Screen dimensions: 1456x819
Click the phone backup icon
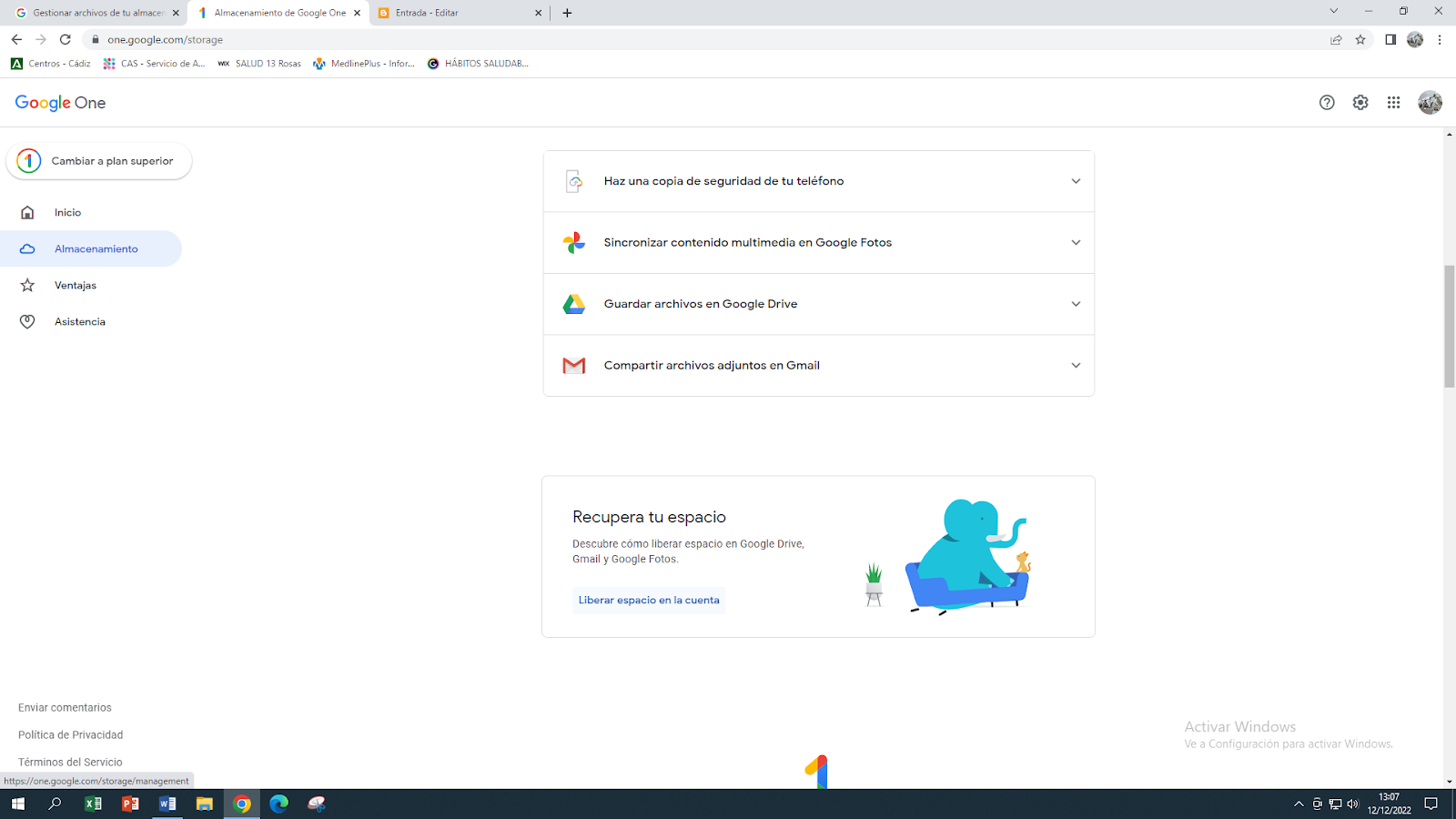point(574,181)
